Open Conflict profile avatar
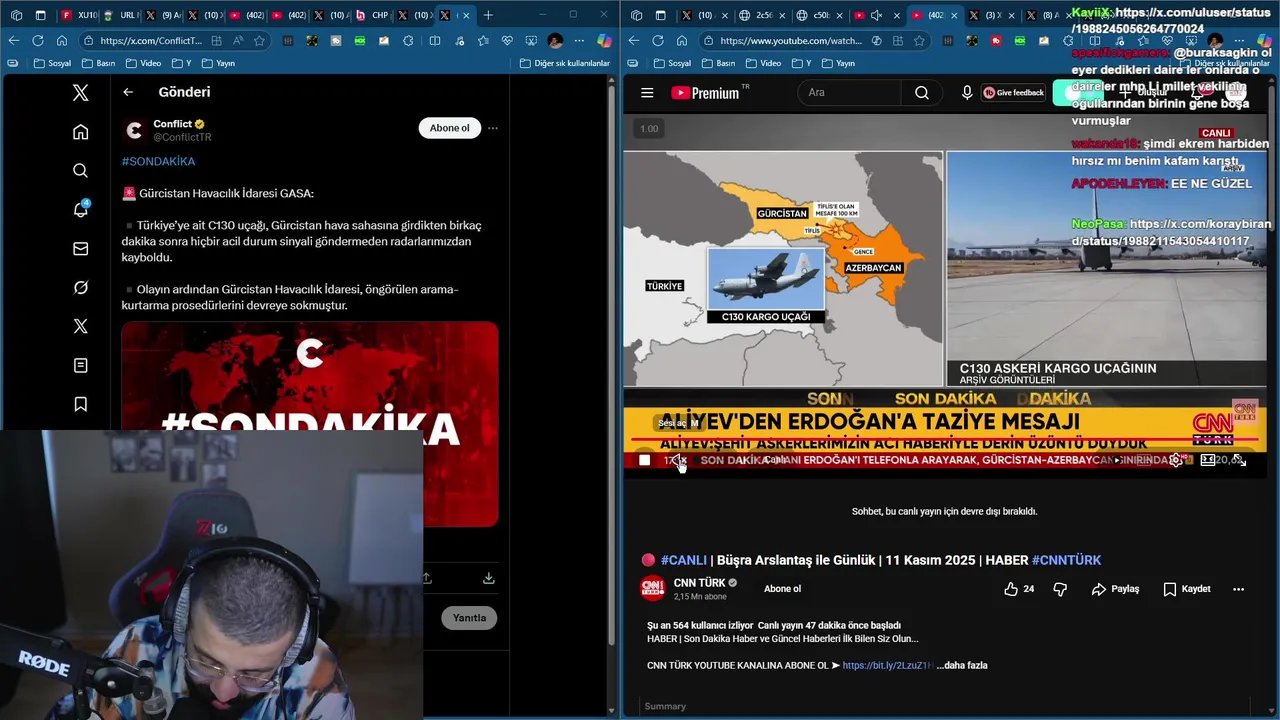This screenshot has height=720, width=1280. [x=134, y=130]
